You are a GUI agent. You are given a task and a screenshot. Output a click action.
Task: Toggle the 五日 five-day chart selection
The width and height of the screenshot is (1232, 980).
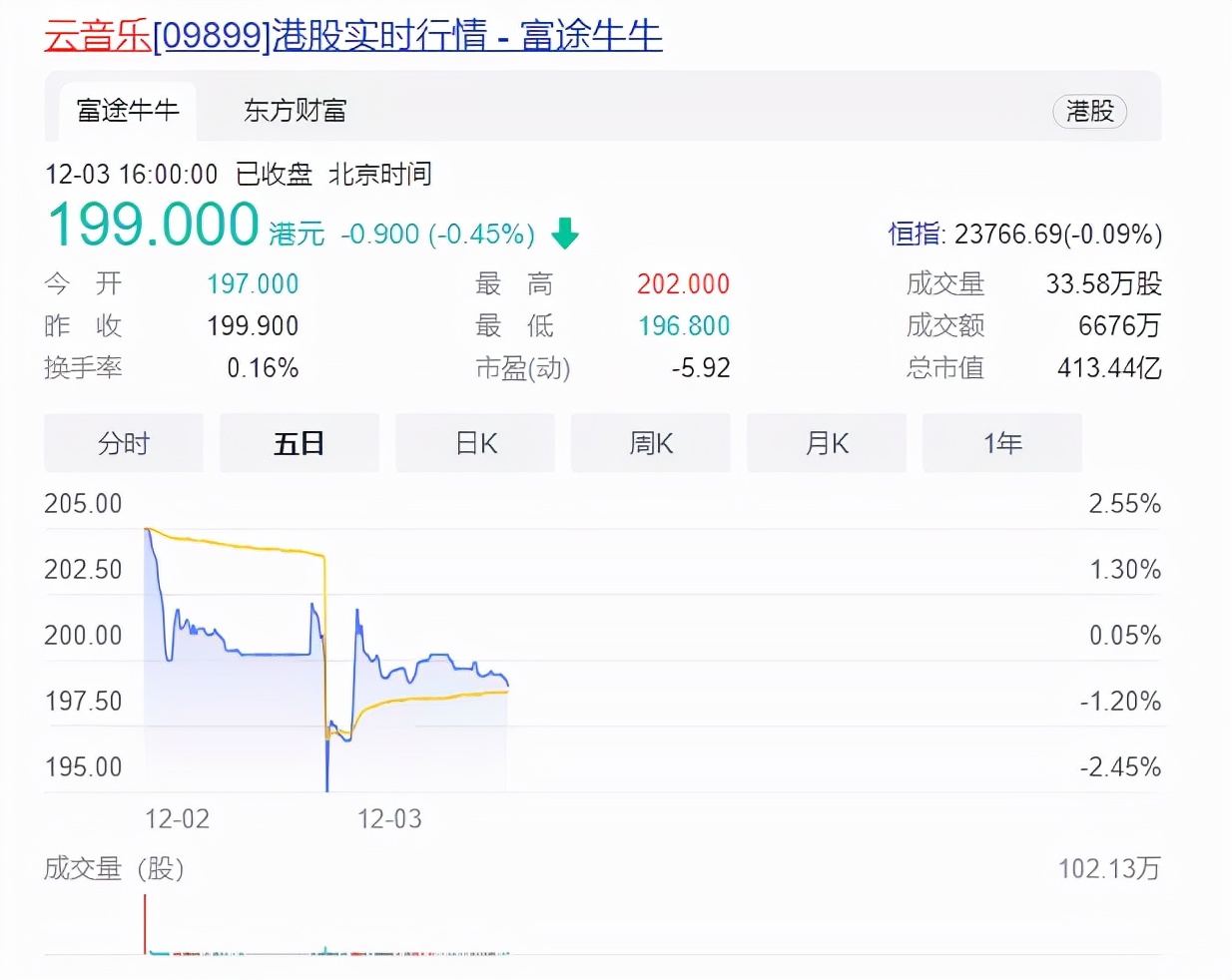(299, 443)
